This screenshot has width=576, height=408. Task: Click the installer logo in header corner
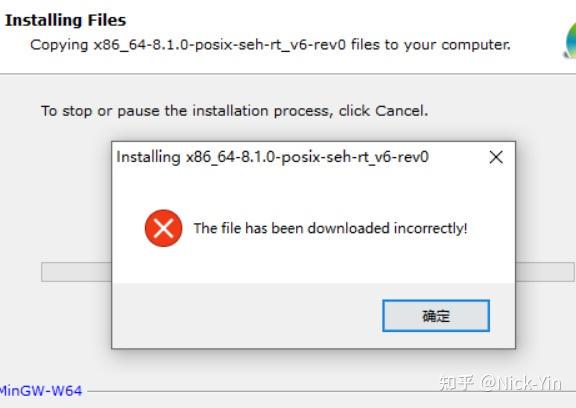click(x=570, y=40)
